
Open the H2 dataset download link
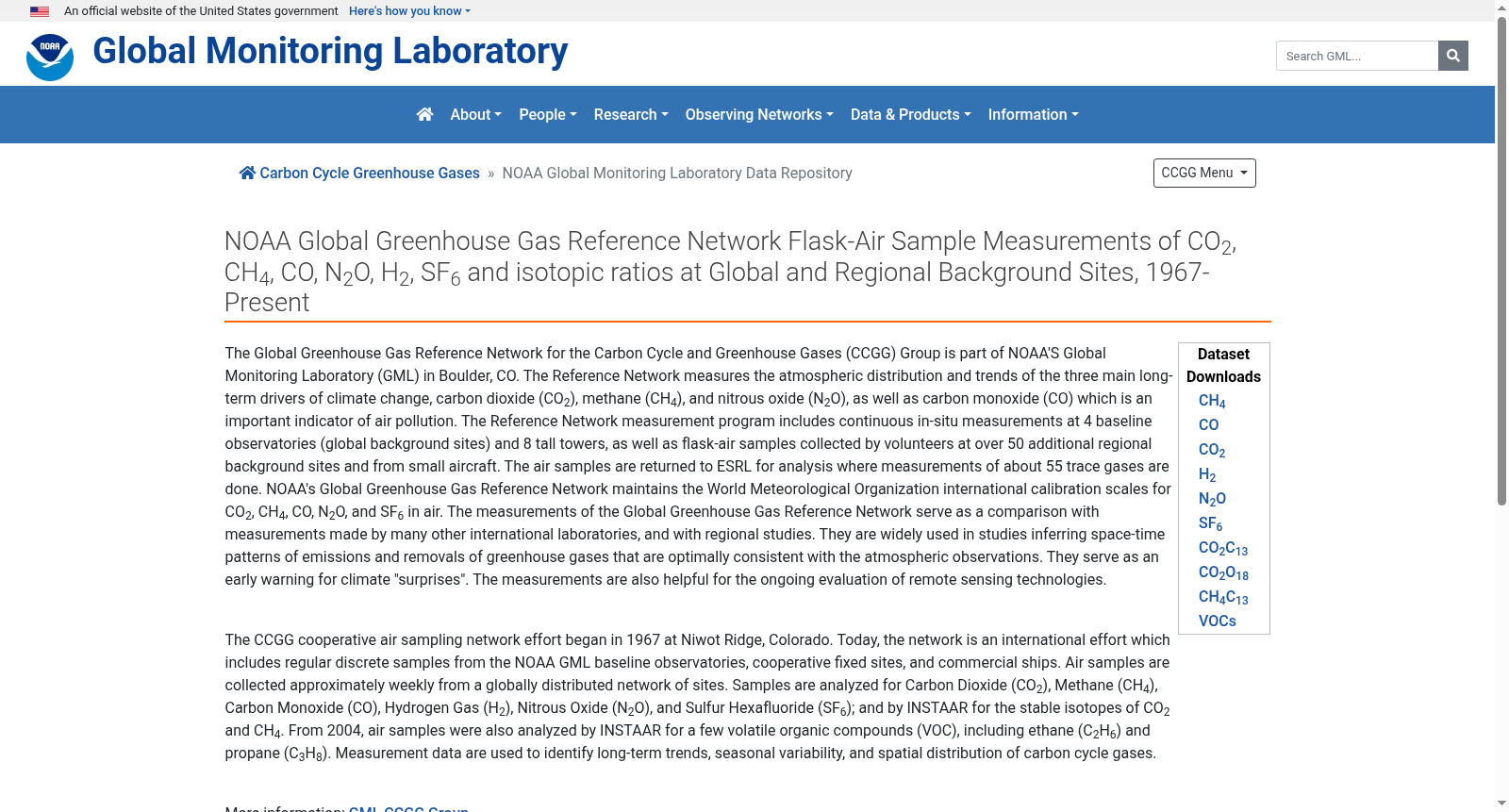tap(1207, 474)
